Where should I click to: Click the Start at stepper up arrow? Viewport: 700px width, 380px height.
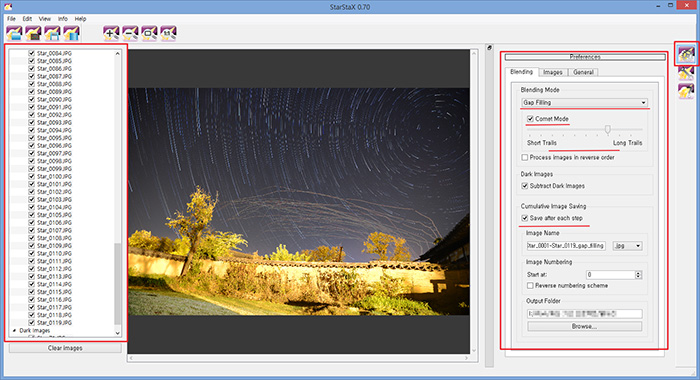click(x=638, y=272)
